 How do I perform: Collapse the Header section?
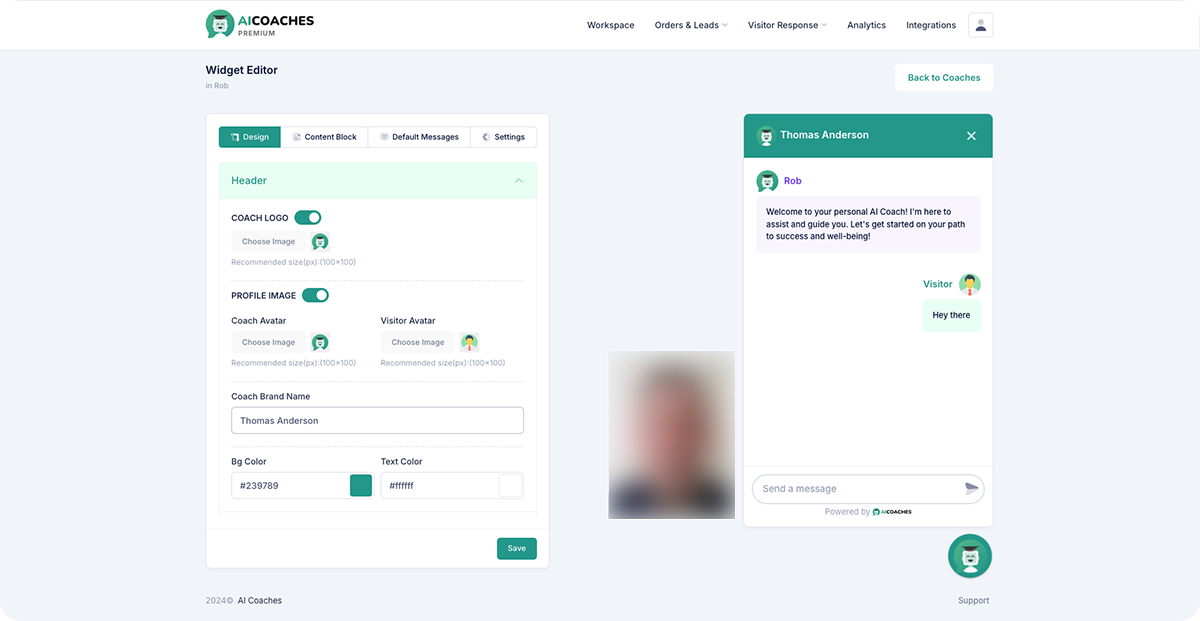pyautogui.click(x=519, y=181)
